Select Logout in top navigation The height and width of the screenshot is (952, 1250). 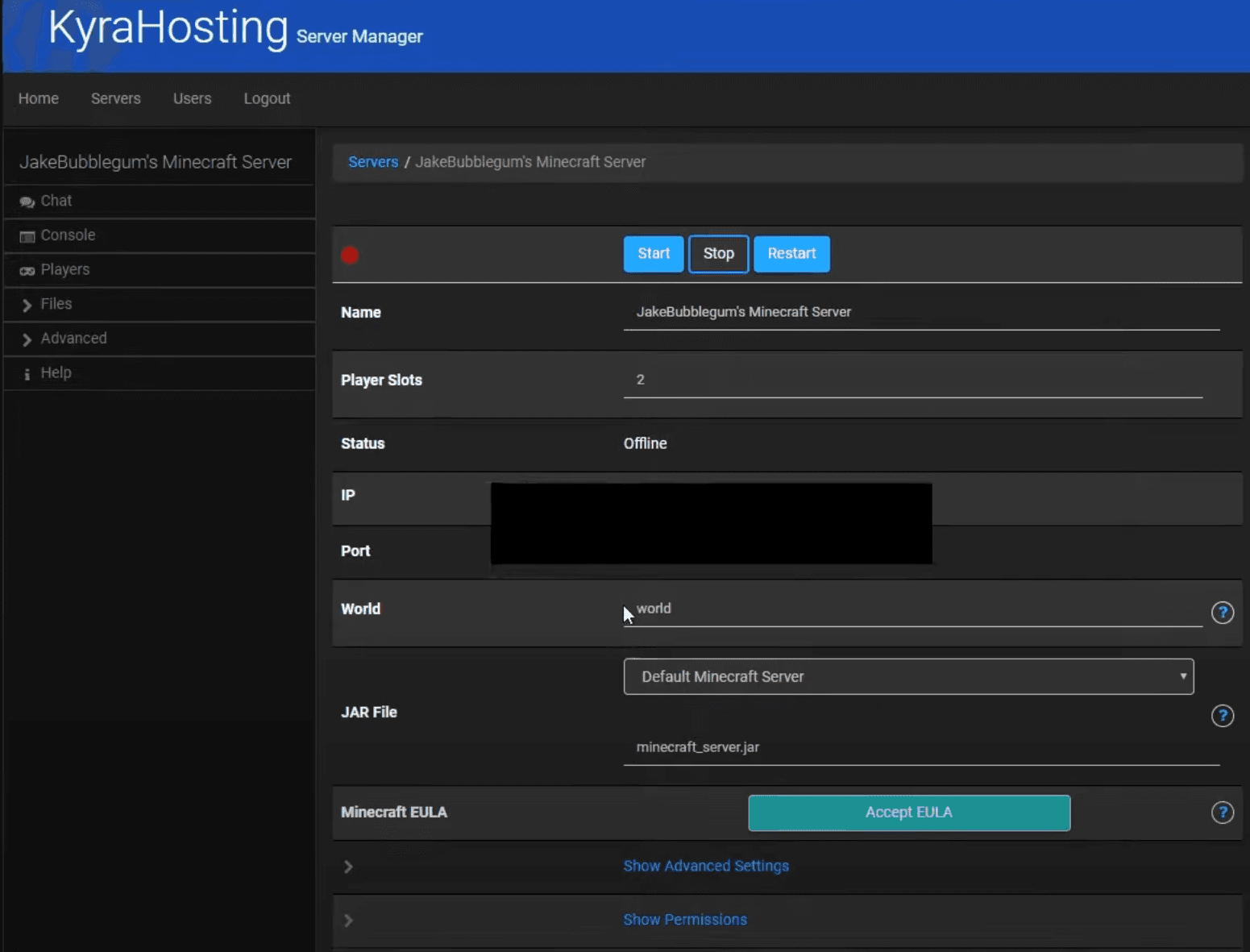(x=267, y=98)
